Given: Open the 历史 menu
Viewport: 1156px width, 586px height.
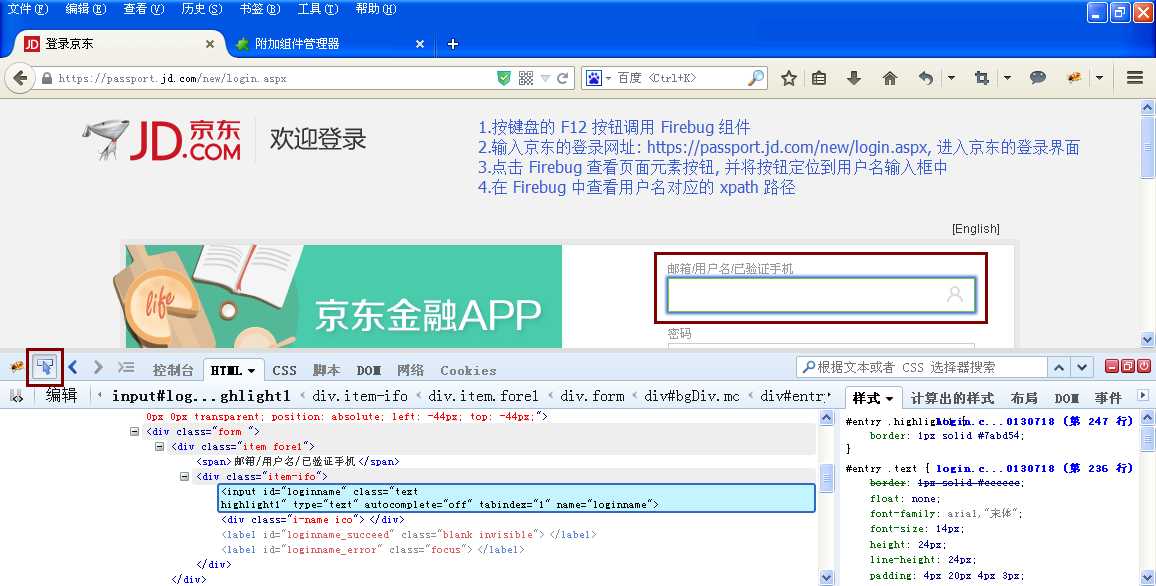Looking at the screenshot, I should click(201, 9).
